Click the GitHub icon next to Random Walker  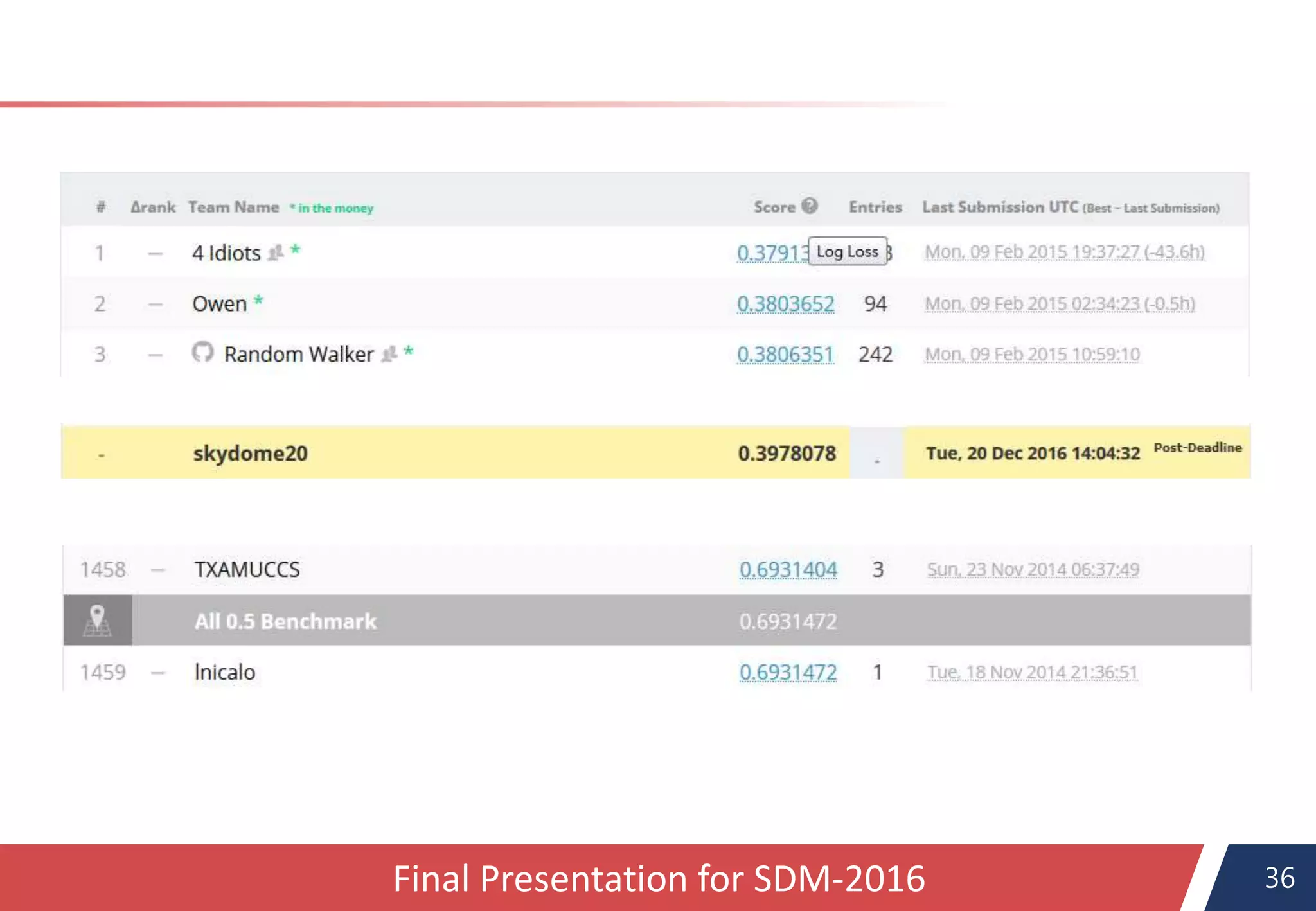(202, 352)
